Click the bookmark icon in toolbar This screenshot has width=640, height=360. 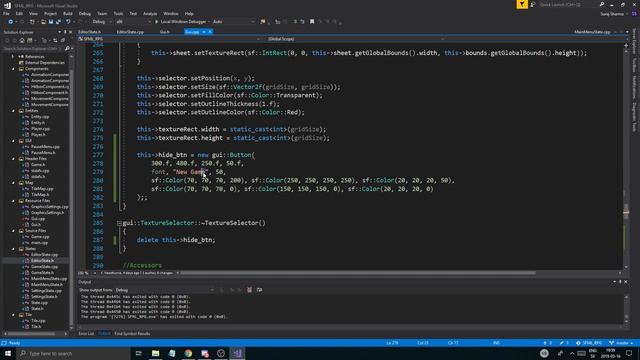(312, 22)
